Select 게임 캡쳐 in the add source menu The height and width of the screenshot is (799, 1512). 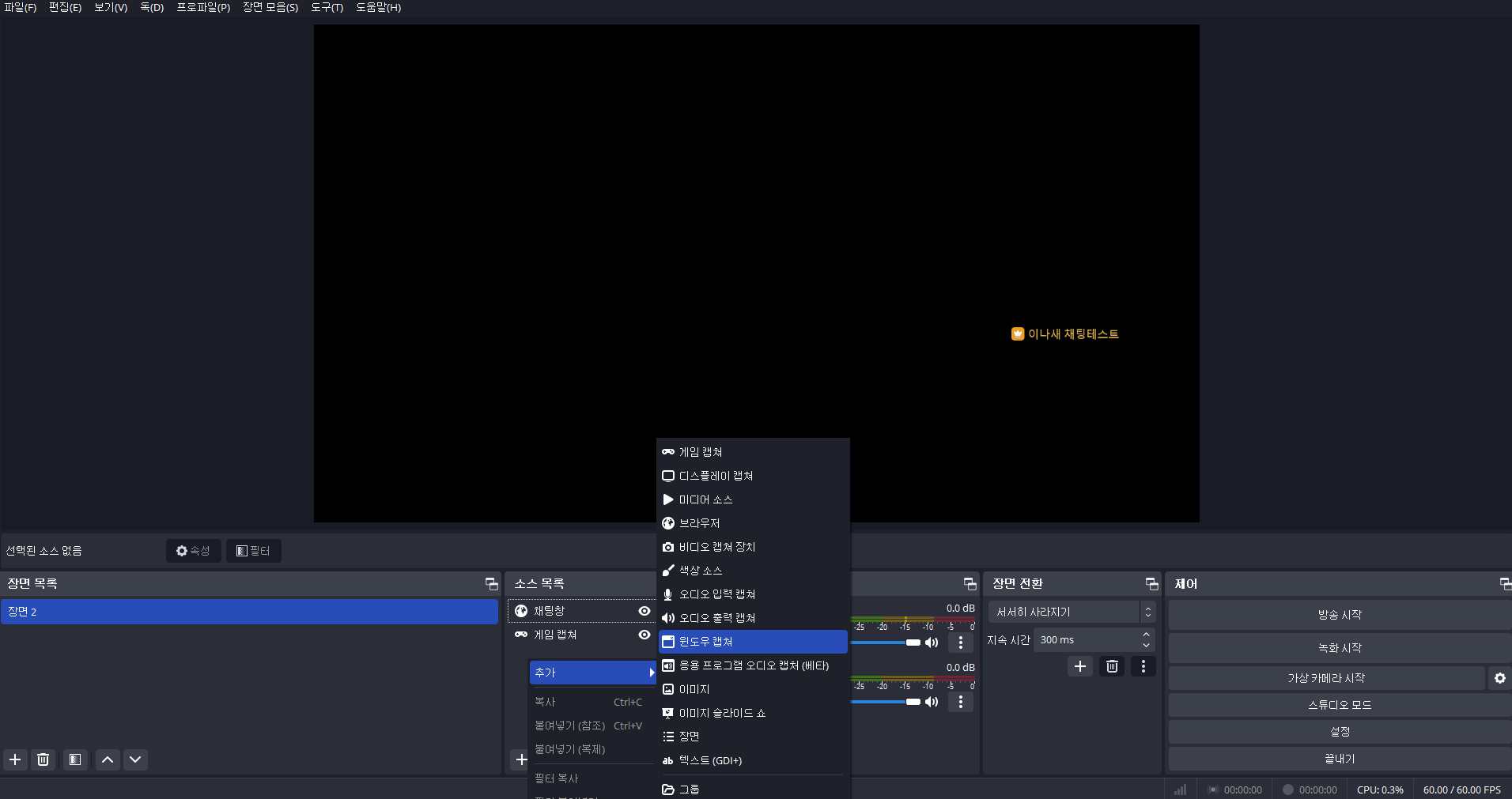753,452
